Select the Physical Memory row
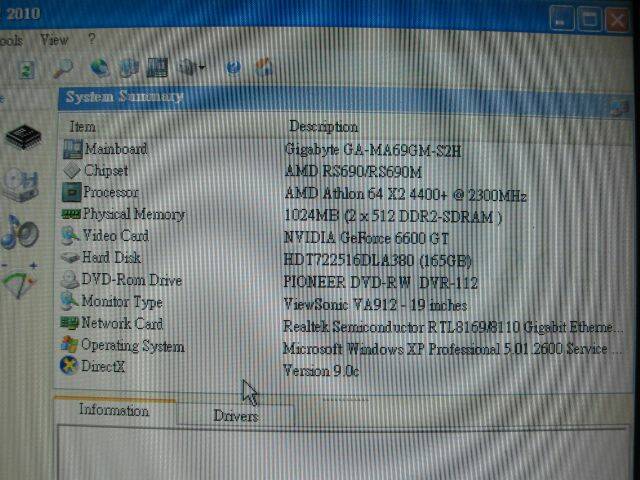The width and height of the screenshot is (640, 480). pos(345,215)
